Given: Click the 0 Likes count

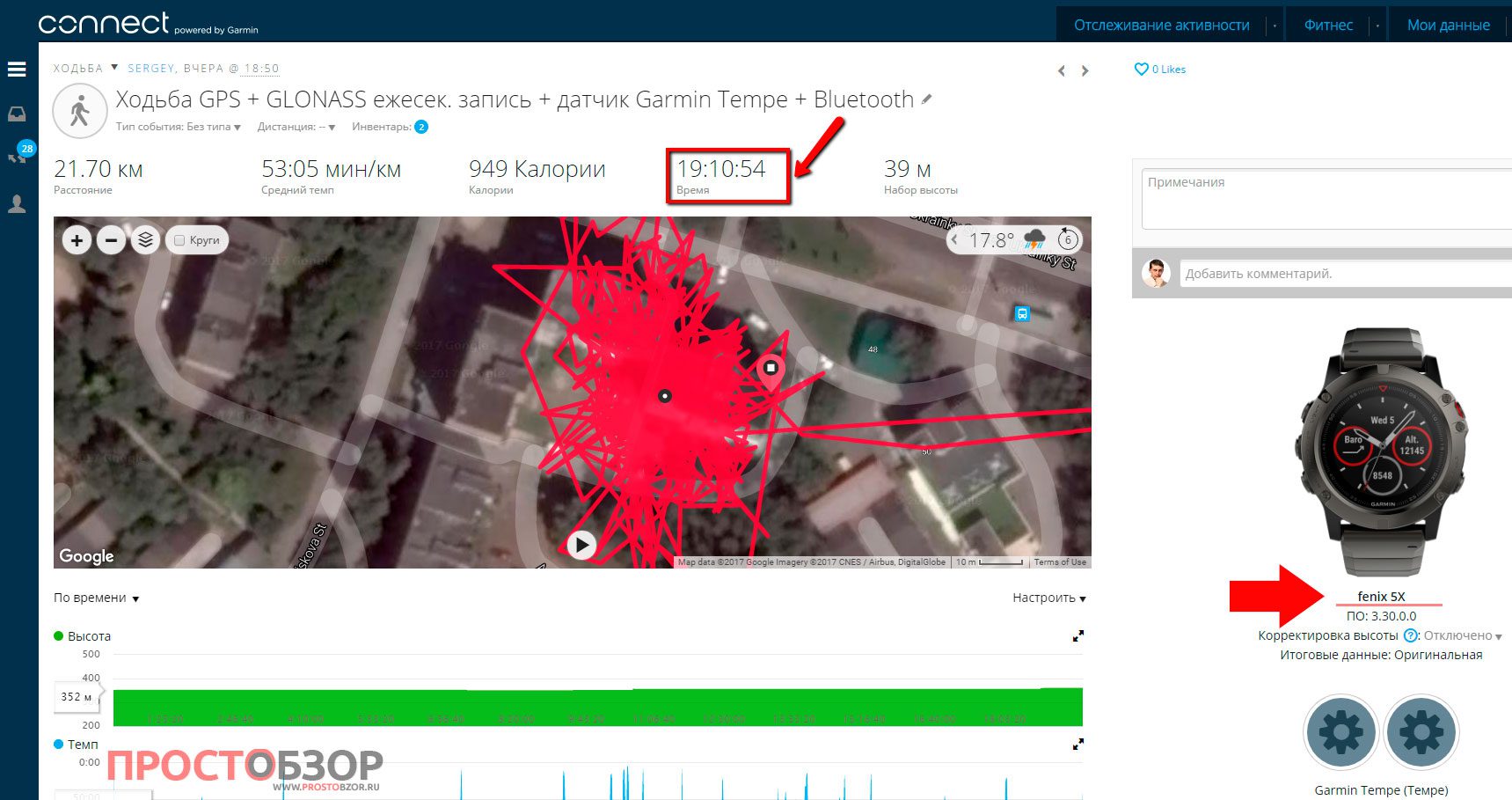Looking at the screenshot, I should point(1169,70).
